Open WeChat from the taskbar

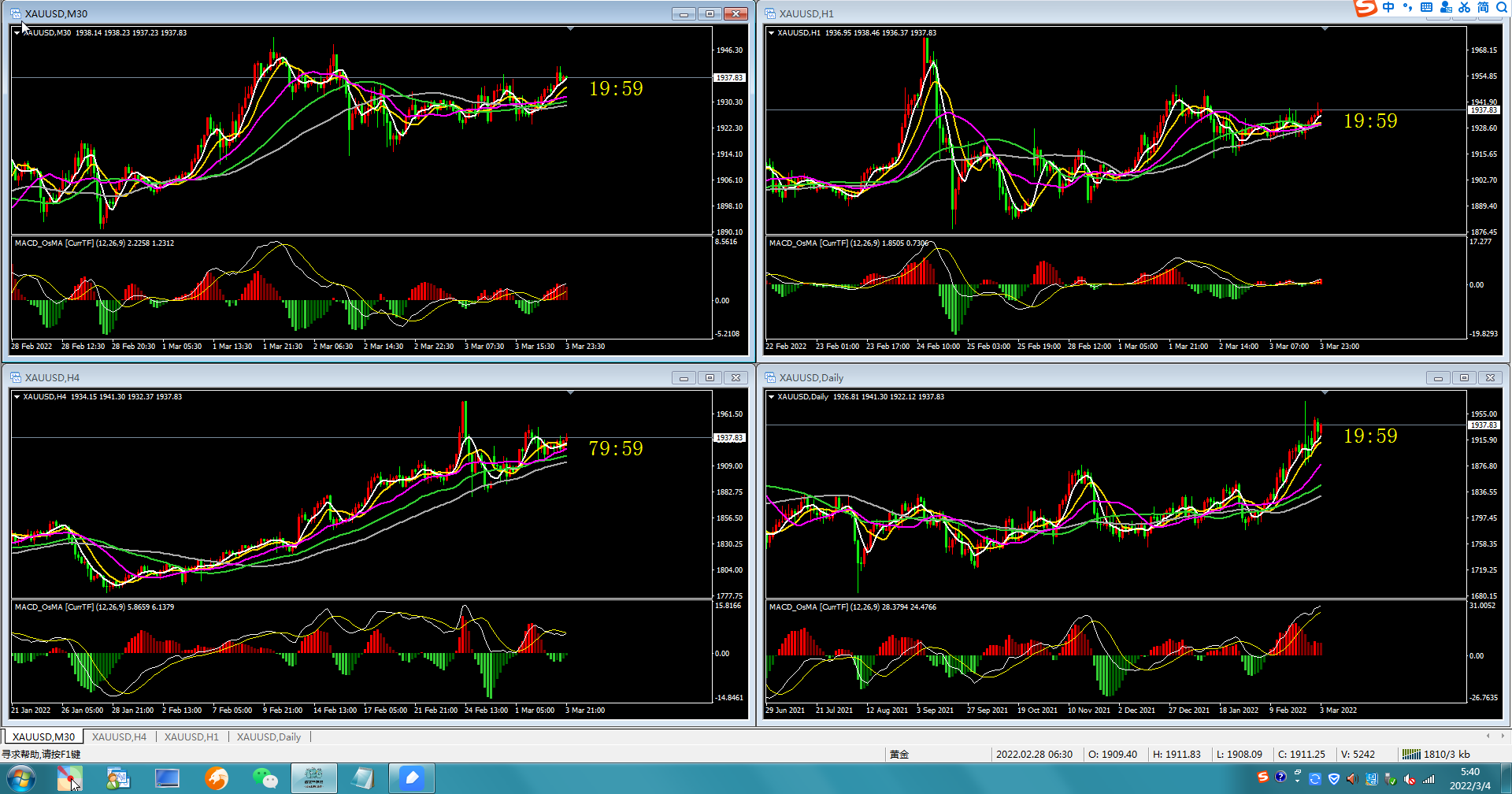point(265,779)
